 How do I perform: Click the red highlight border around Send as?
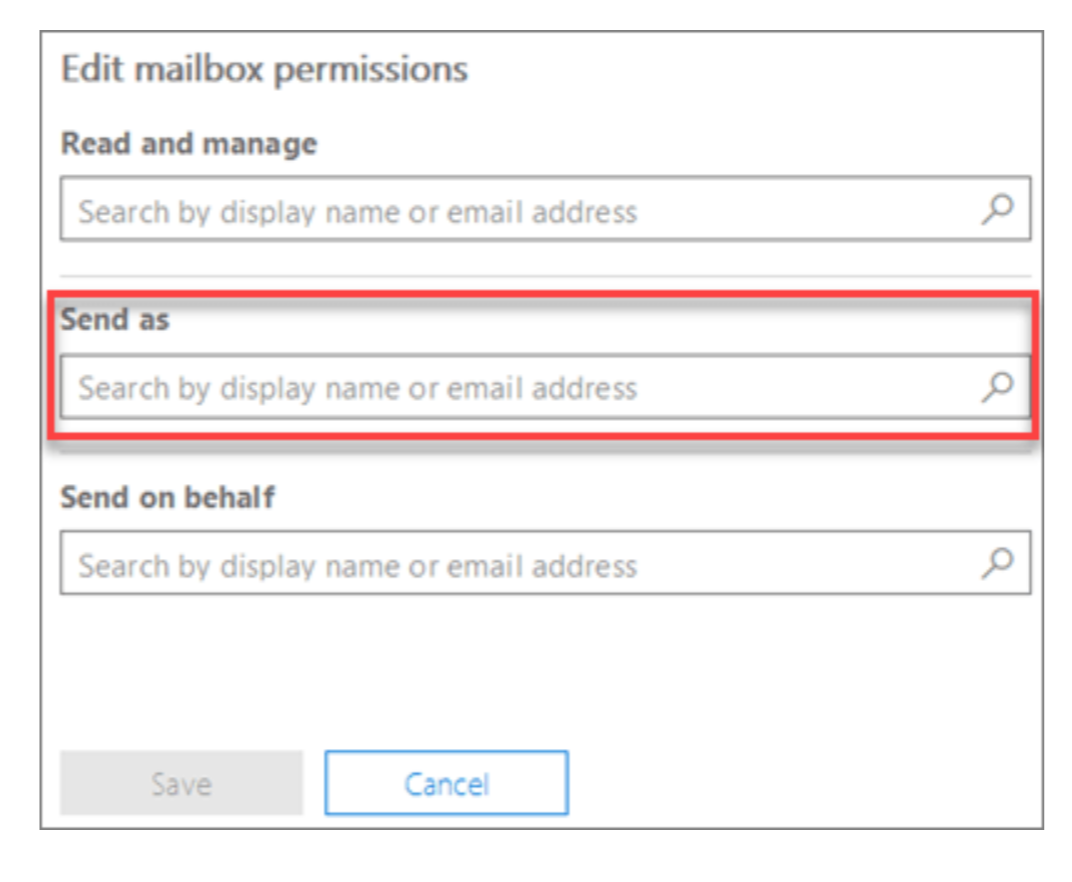544,294
